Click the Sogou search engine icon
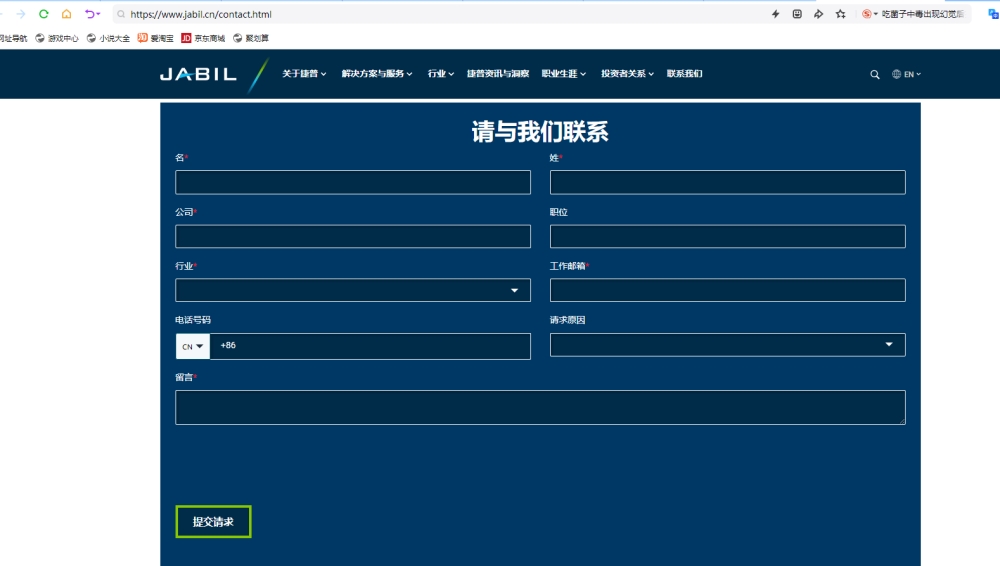 (x=866, y=14)
